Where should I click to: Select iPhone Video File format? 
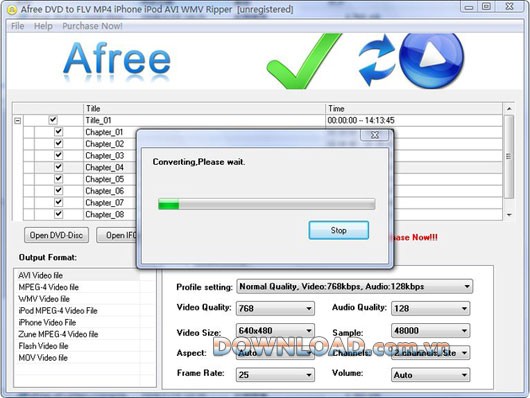click(47, 322)
